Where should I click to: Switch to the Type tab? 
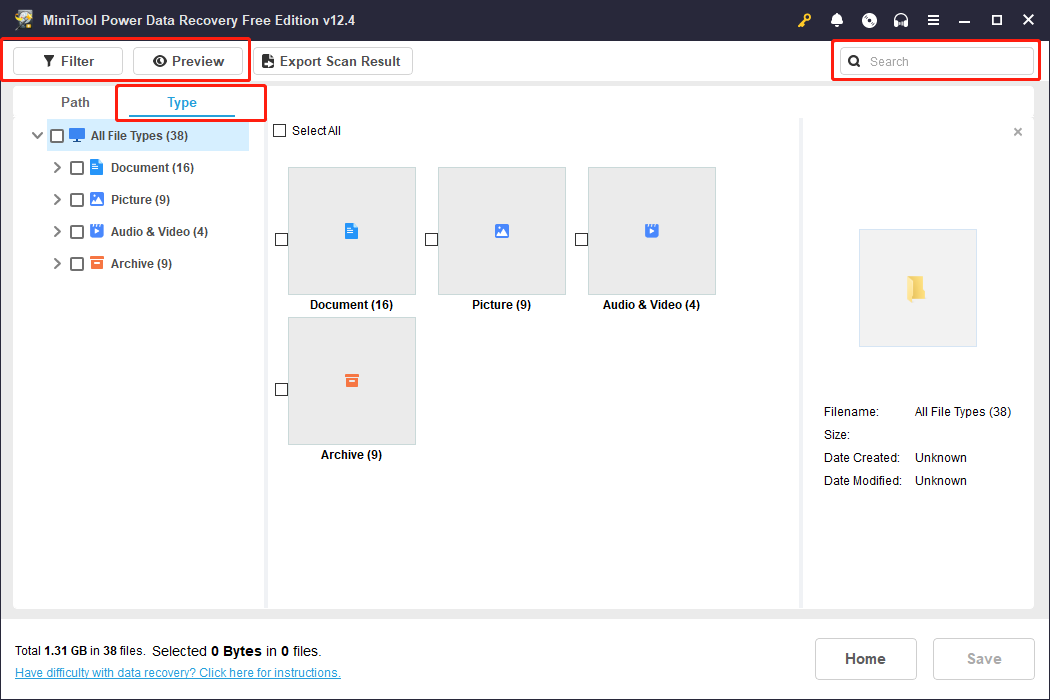(181, 102)
